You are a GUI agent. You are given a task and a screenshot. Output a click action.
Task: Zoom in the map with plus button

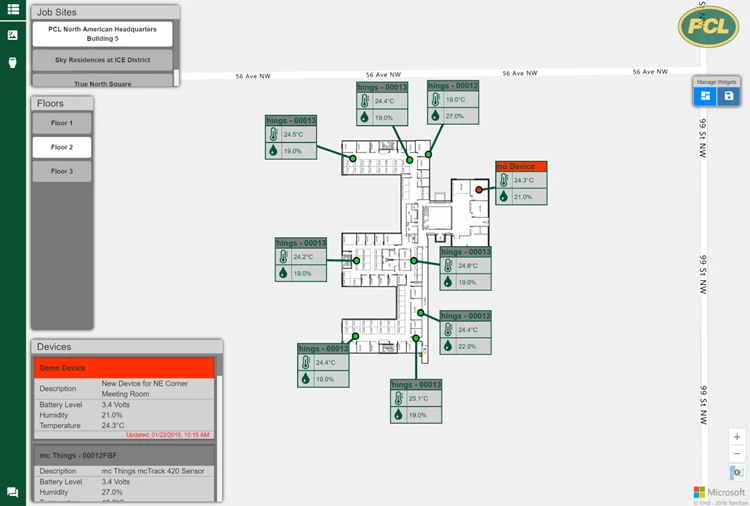[x=737, y=437]
